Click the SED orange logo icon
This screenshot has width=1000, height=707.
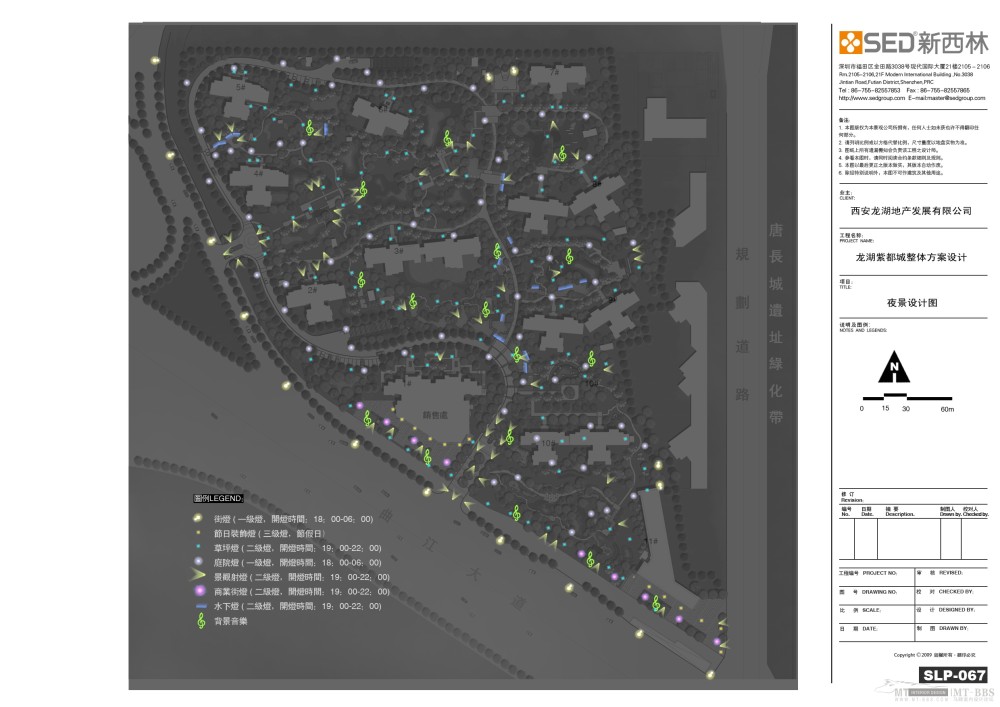[849, 42]
